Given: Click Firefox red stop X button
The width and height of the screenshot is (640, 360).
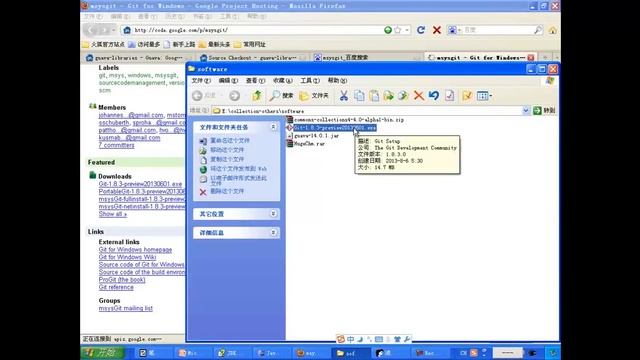Looking at the screenshot, I should [x=437, y=30].
